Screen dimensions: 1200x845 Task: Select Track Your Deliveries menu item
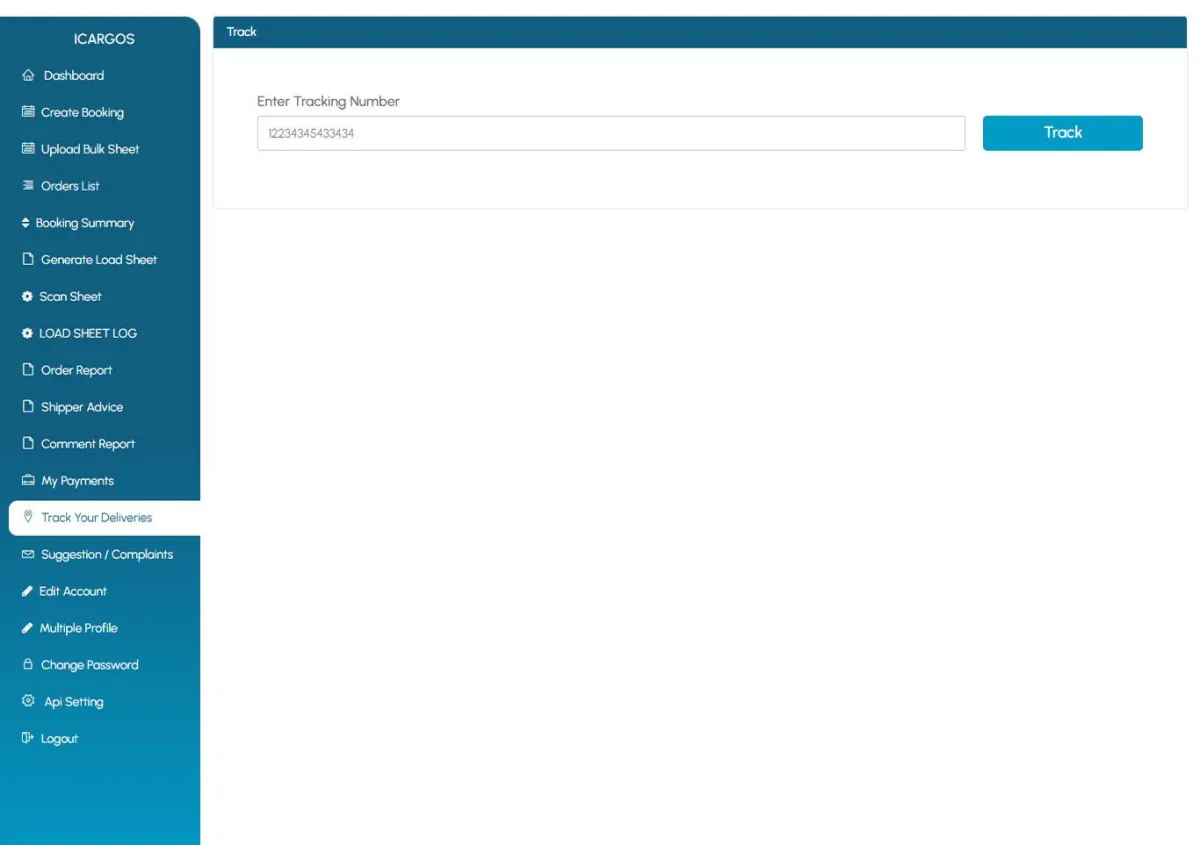[104, 518]
